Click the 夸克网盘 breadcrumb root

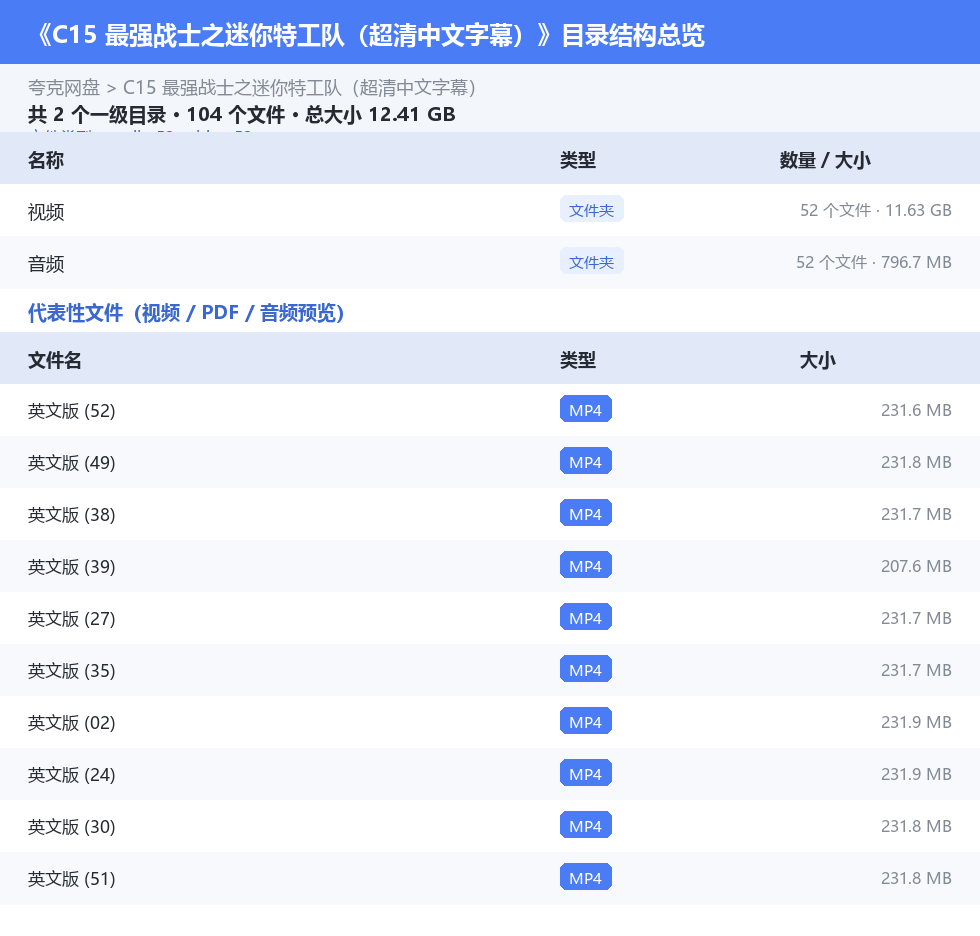[x=64, y=87]
